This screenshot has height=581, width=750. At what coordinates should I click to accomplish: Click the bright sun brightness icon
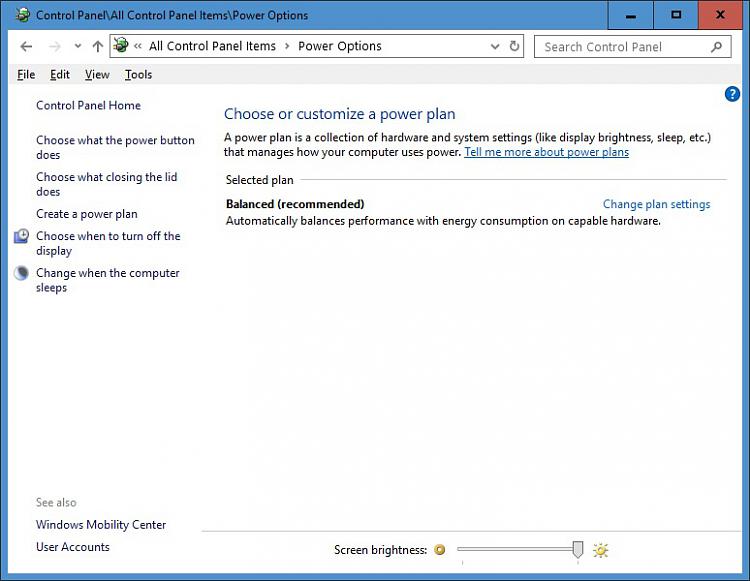point(601,550)
